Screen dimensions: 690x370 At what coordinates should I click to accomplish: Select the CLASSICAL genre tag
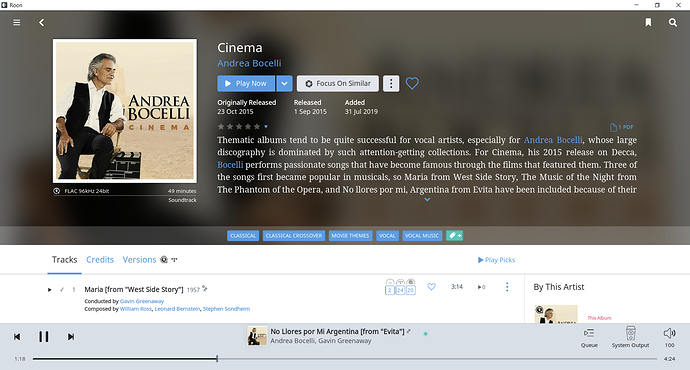[243, 236]
